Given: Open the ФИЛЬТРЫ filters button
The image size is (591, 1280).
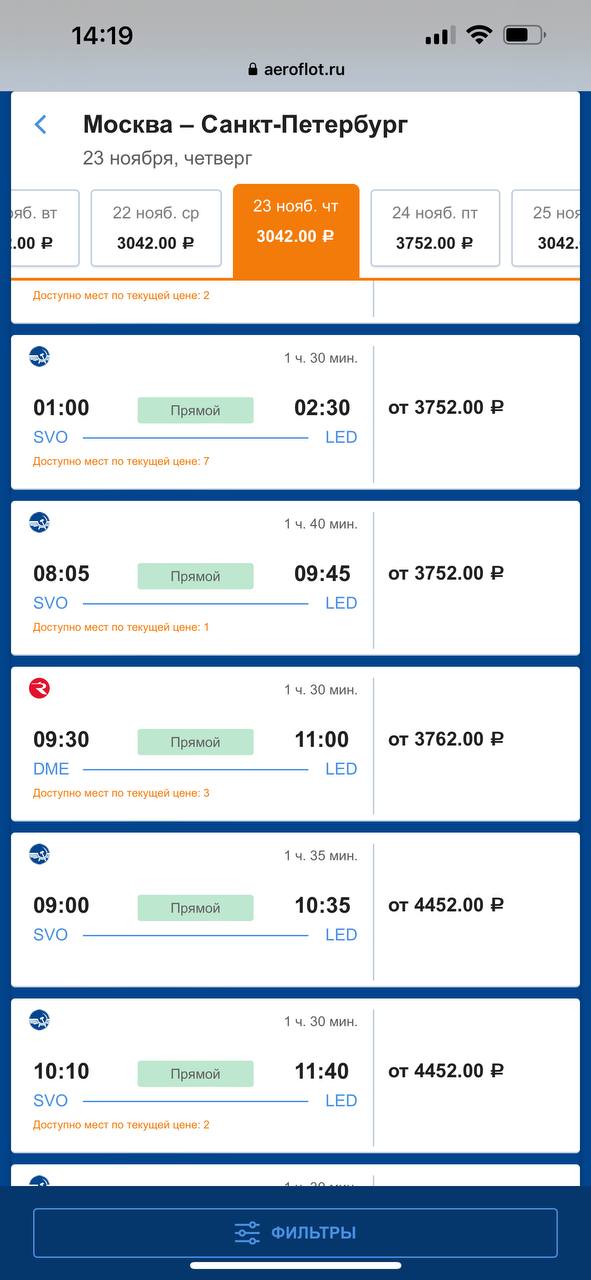Looking at the screenshot, I should pyautogui.click(x=295, y=1233).
